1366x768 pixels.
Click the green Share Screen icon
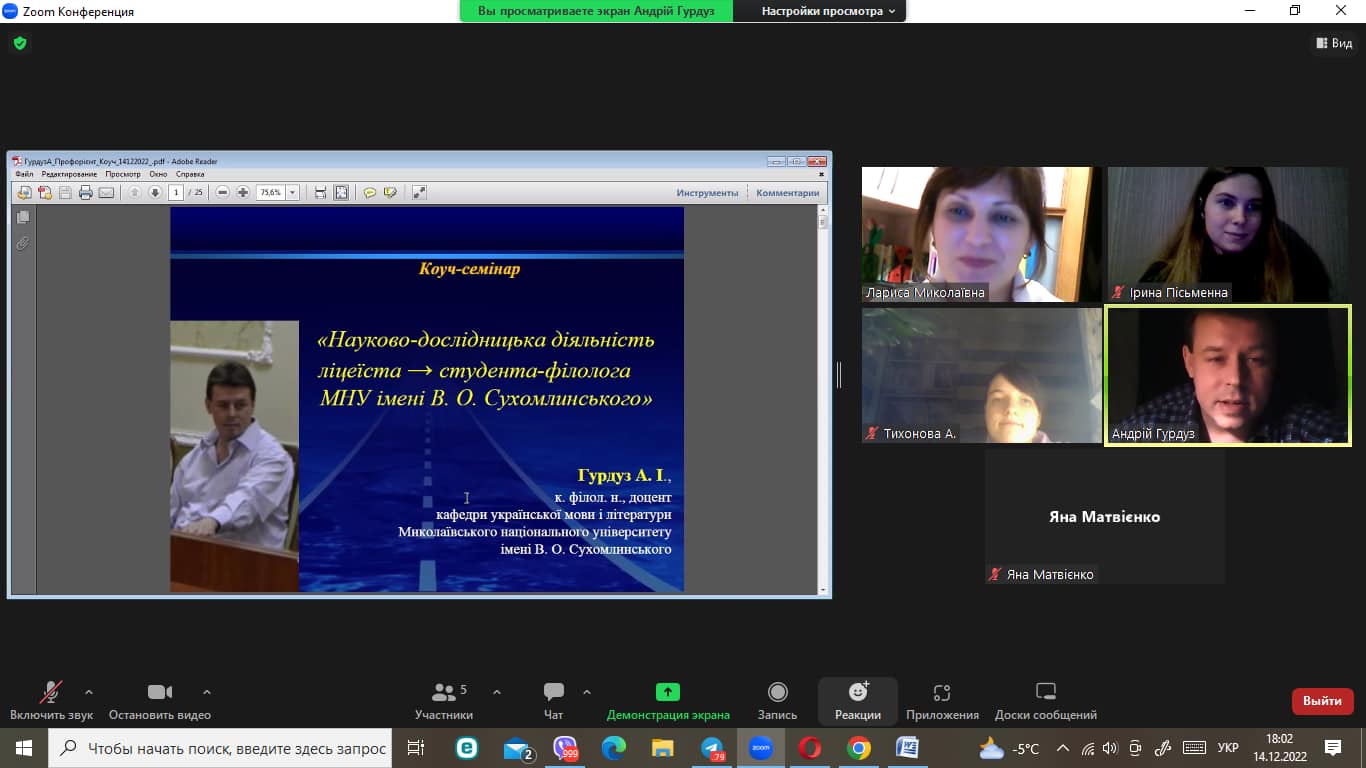(667, 692)
